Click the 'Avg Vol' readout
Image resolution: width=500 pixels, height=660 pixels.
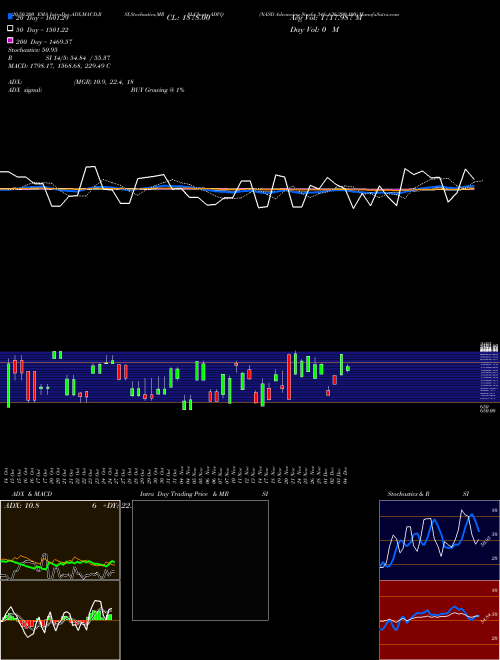pyautogui.click(x=325, y=18)
